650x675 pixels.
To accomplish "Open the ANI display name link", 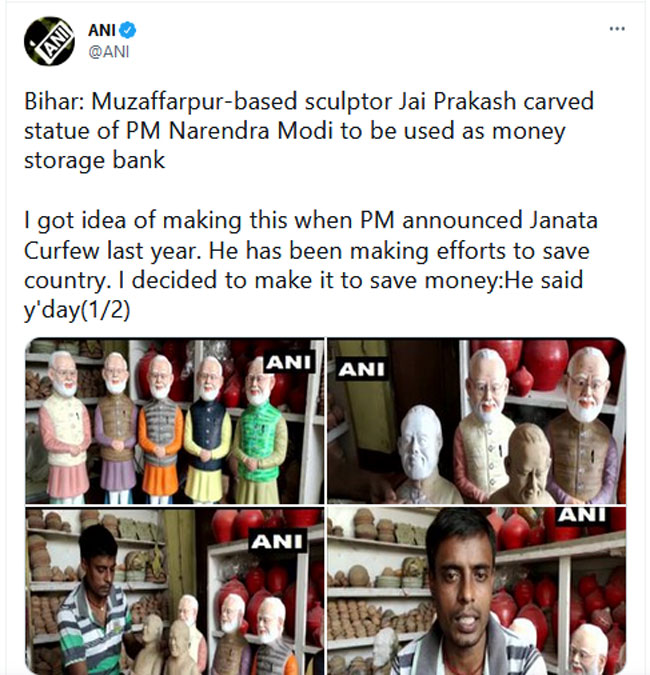I will pos(102,30).
